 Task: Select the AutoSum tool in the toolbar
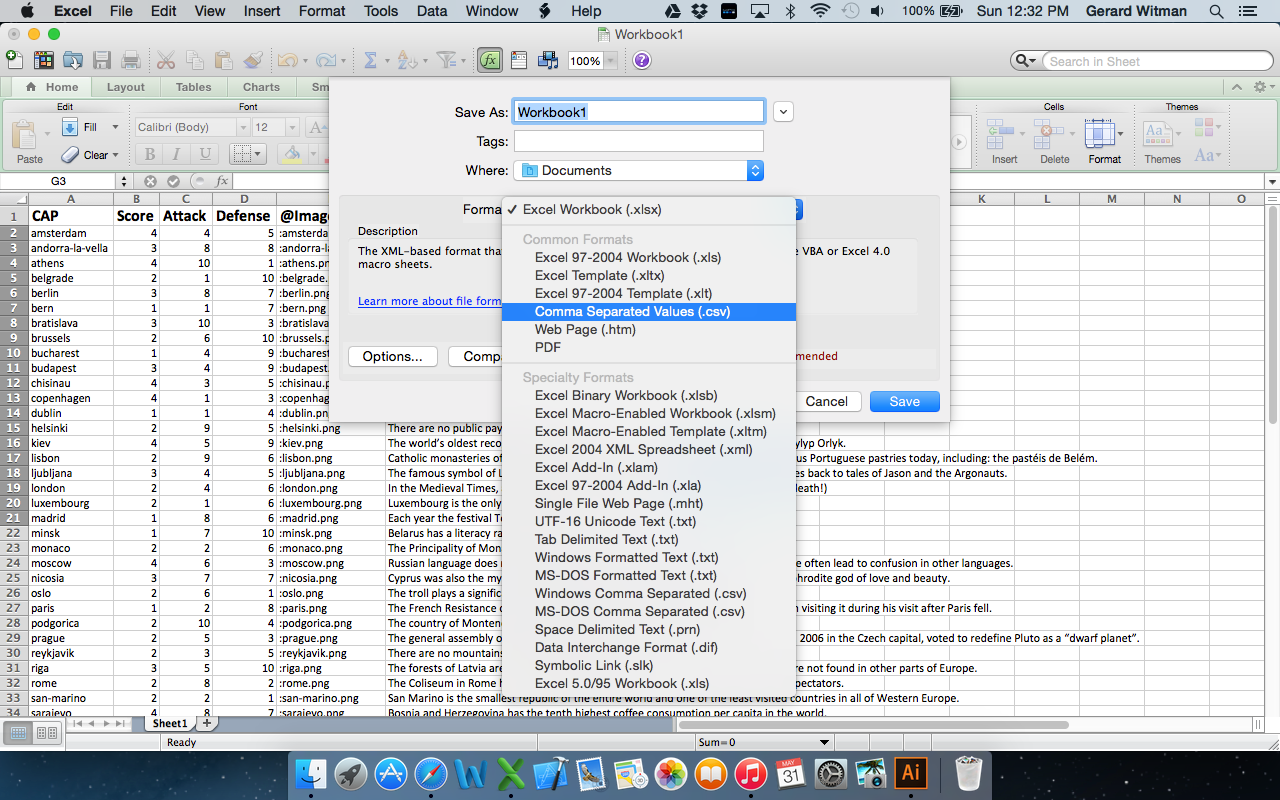pyautogui.click(x=370, y=60)
